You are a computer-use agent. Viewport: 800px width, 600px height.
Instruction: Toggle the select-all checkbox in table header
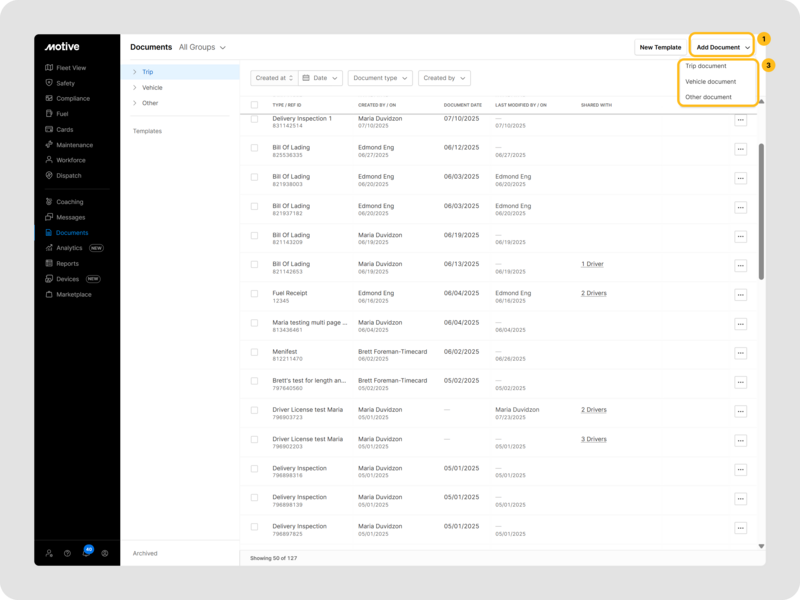tap(254, 105)
